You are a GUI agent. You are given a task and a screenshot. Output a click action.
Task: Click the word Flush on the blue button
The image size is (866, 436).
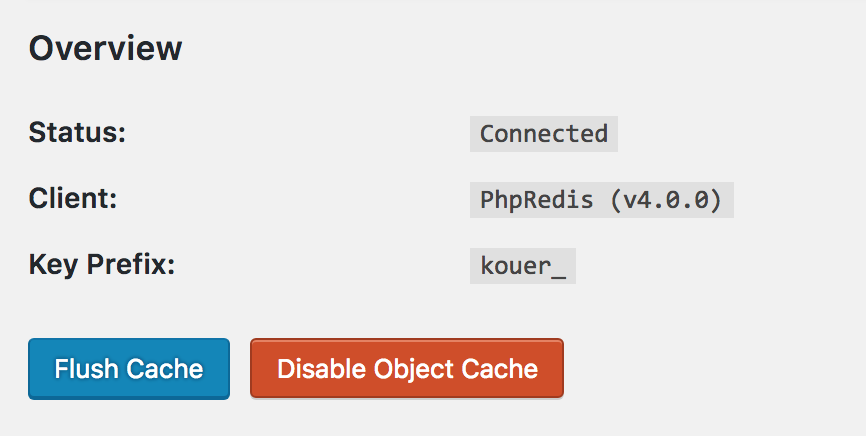coord(84,369)
